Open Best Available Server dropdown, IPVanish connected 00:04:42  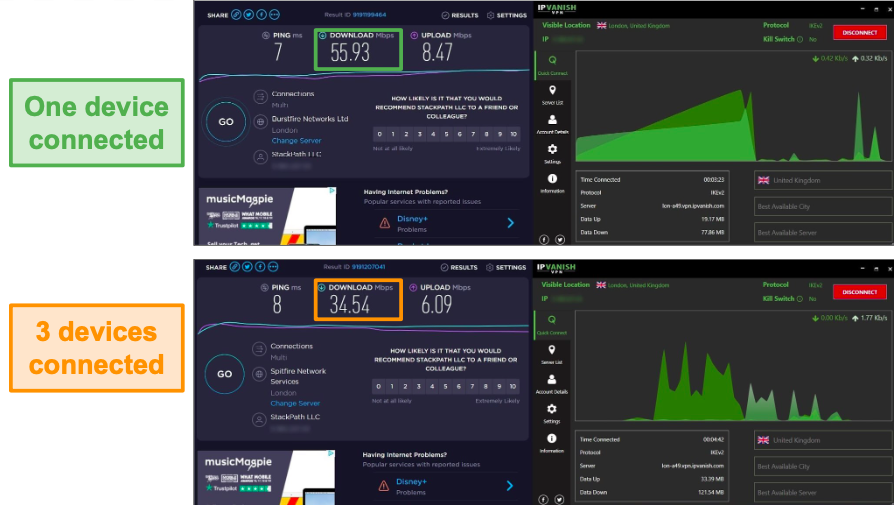tap(823, 492)
